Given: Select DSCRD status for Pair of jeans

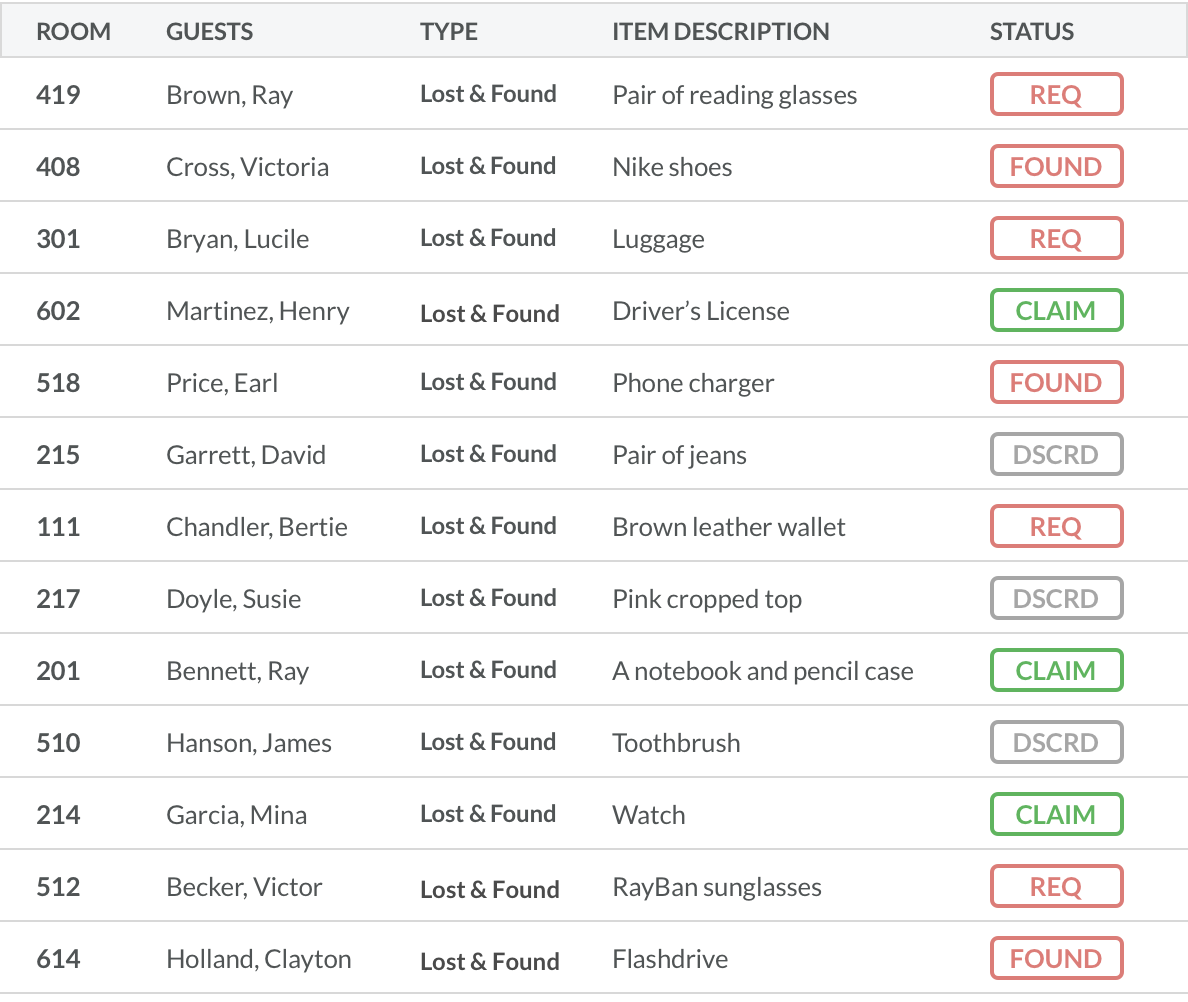Looking at the screenshot, I should click(x=1056, y=455).
